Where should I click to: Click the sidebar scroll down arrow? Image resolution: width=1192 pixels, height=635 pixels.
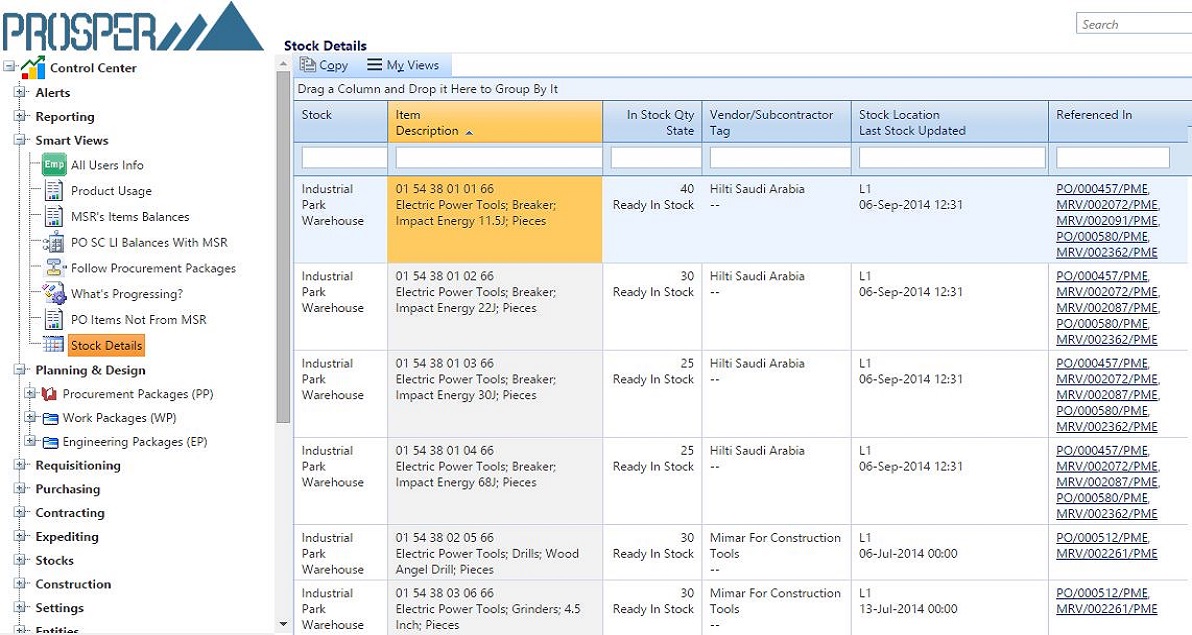click(284, 624)
